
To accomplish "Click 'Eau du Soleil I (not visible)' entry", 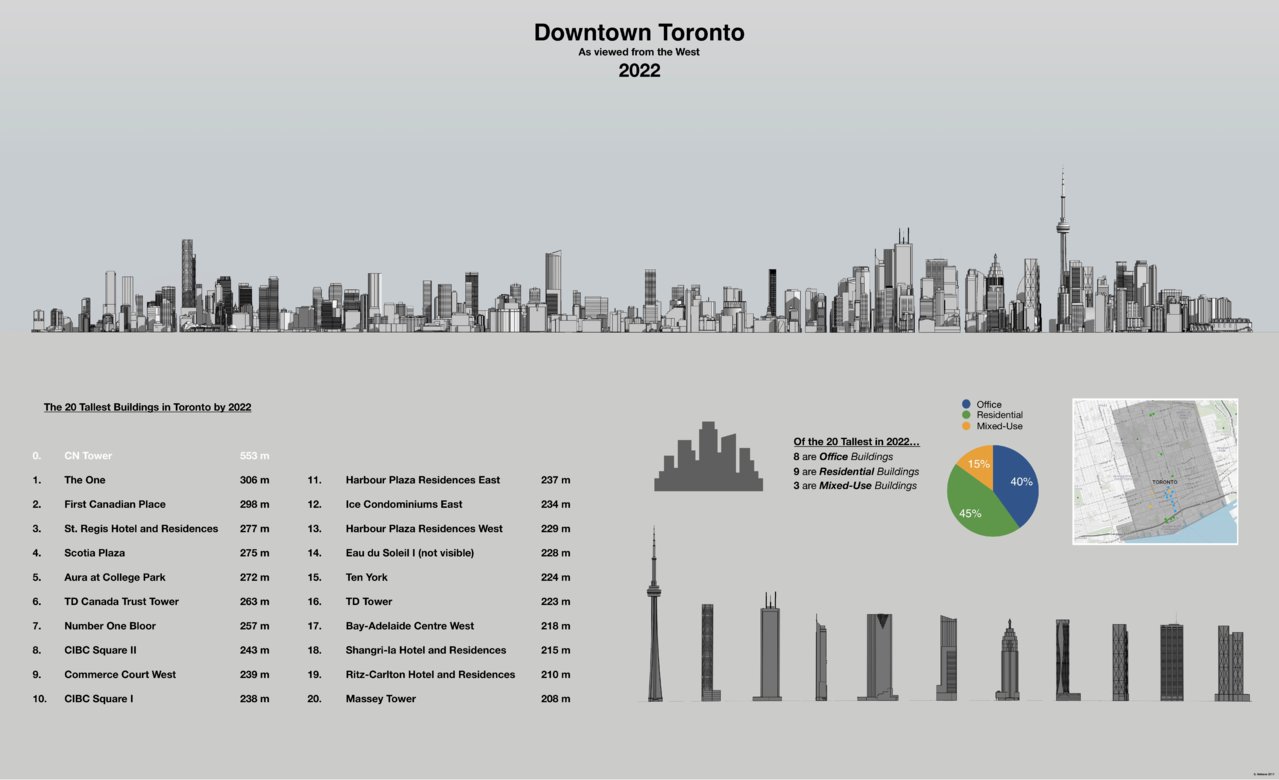I will 410,553.
